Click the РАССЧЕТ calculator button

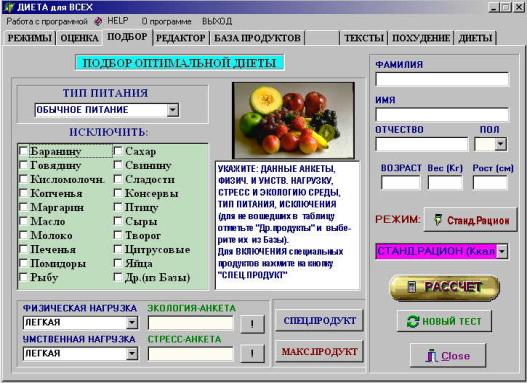[x=444, y=288]
